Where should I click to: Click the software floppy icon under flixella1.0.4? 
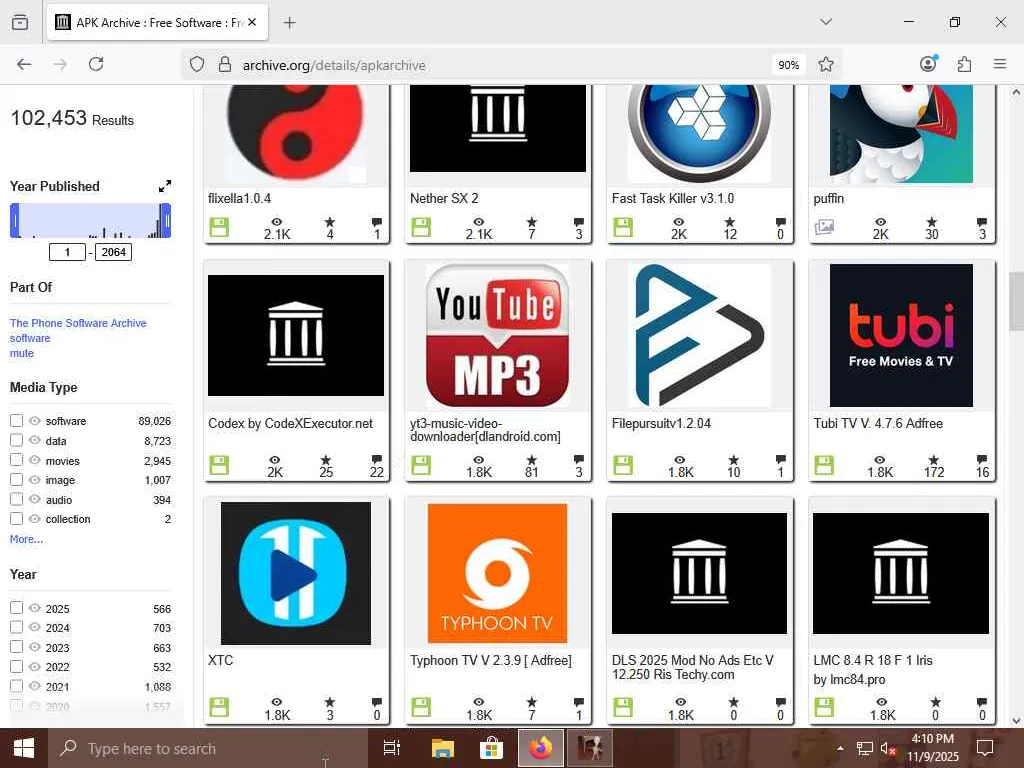[x=219, y=227]
